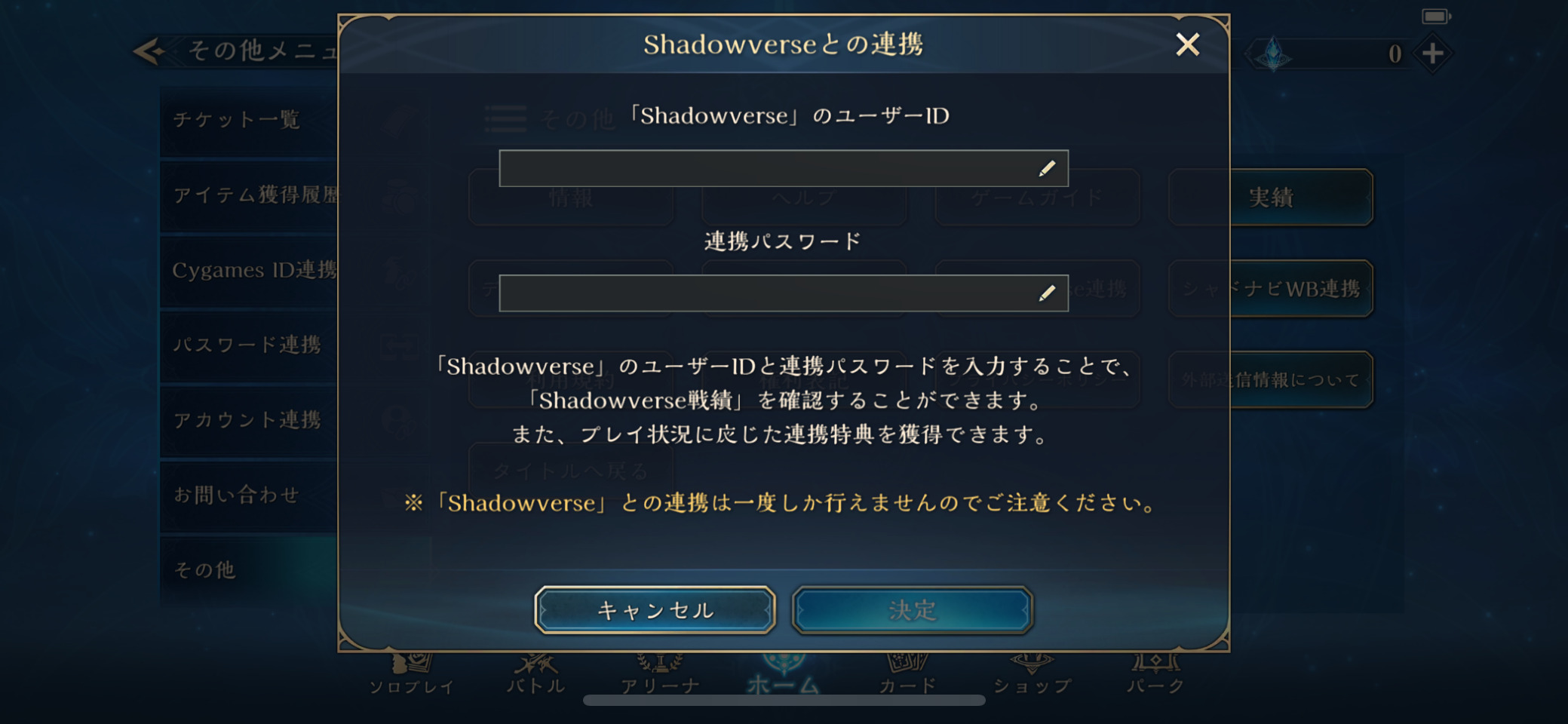Click the pencil icon in the User ID field

[x=1047, y=168]
